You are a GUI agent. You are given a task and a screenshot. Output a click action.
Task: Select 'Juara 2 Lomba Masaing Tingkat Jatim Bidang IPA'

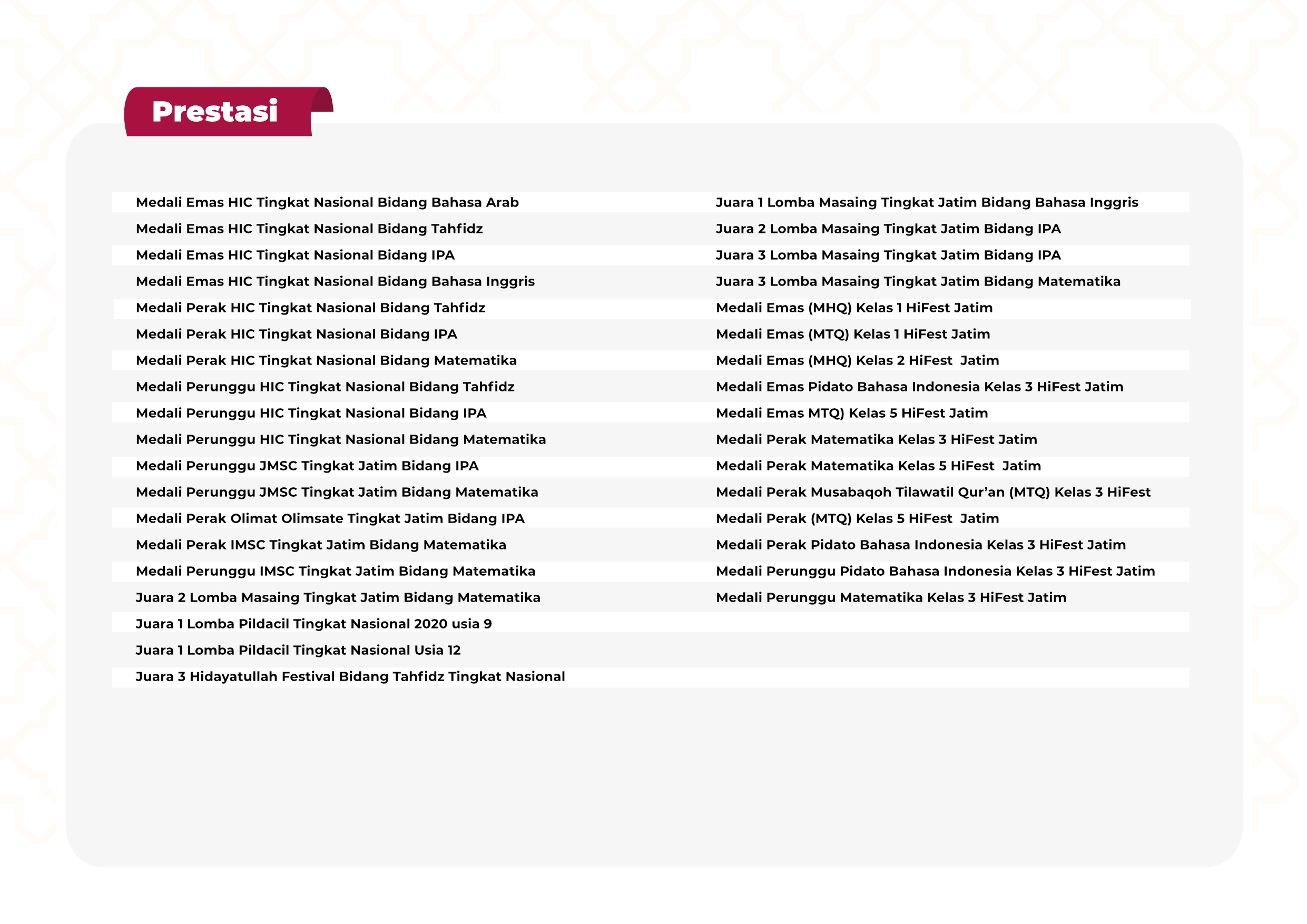point(889,229)
